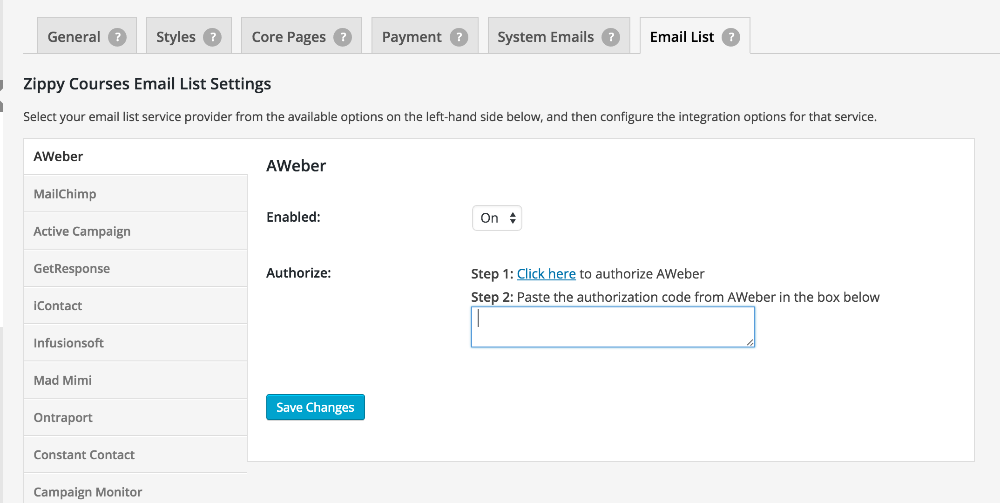Click the help icon on Styles tab

point(212,37)
